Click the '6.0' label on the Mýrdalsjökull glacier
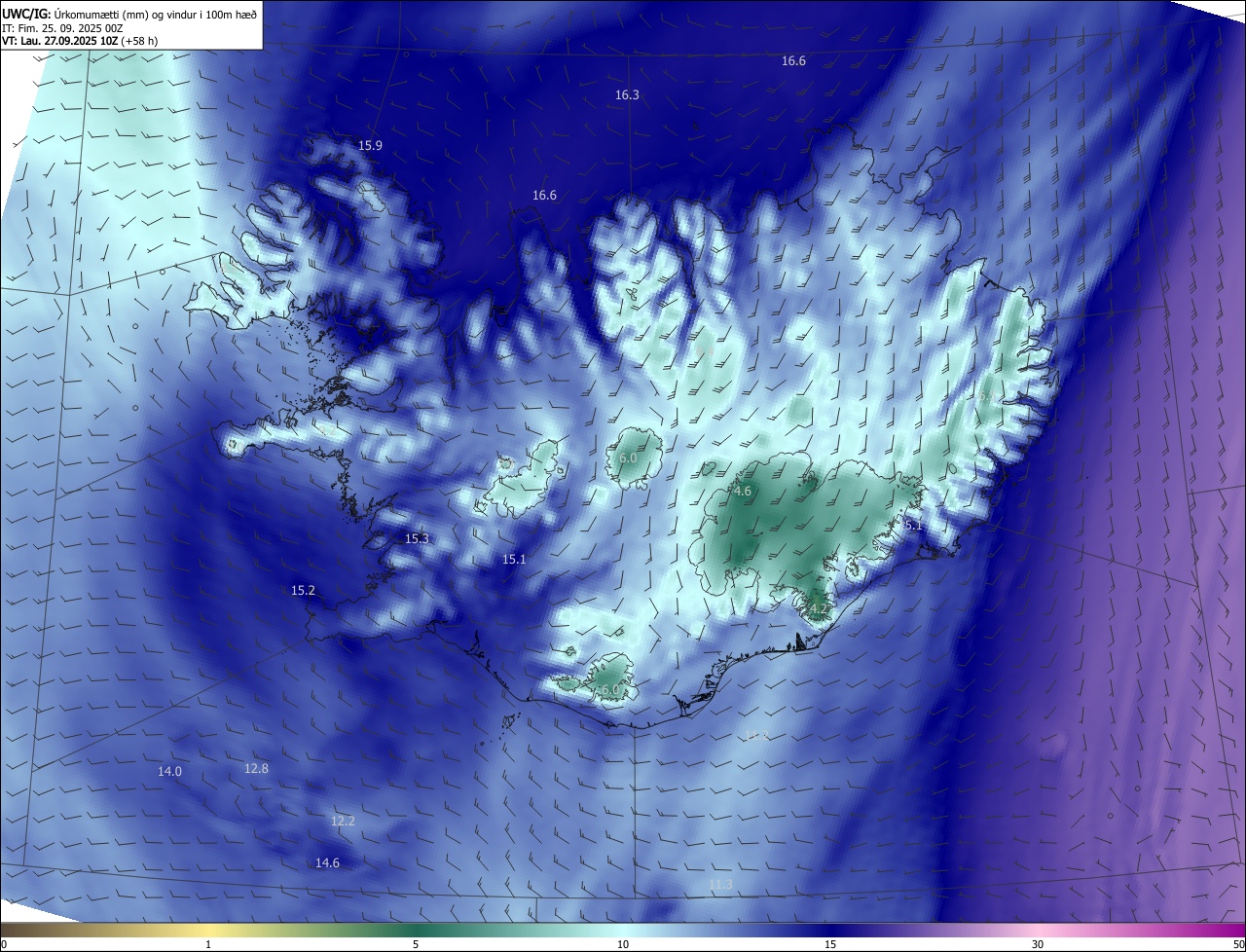Screen dimensions: 1246x952 609,690
